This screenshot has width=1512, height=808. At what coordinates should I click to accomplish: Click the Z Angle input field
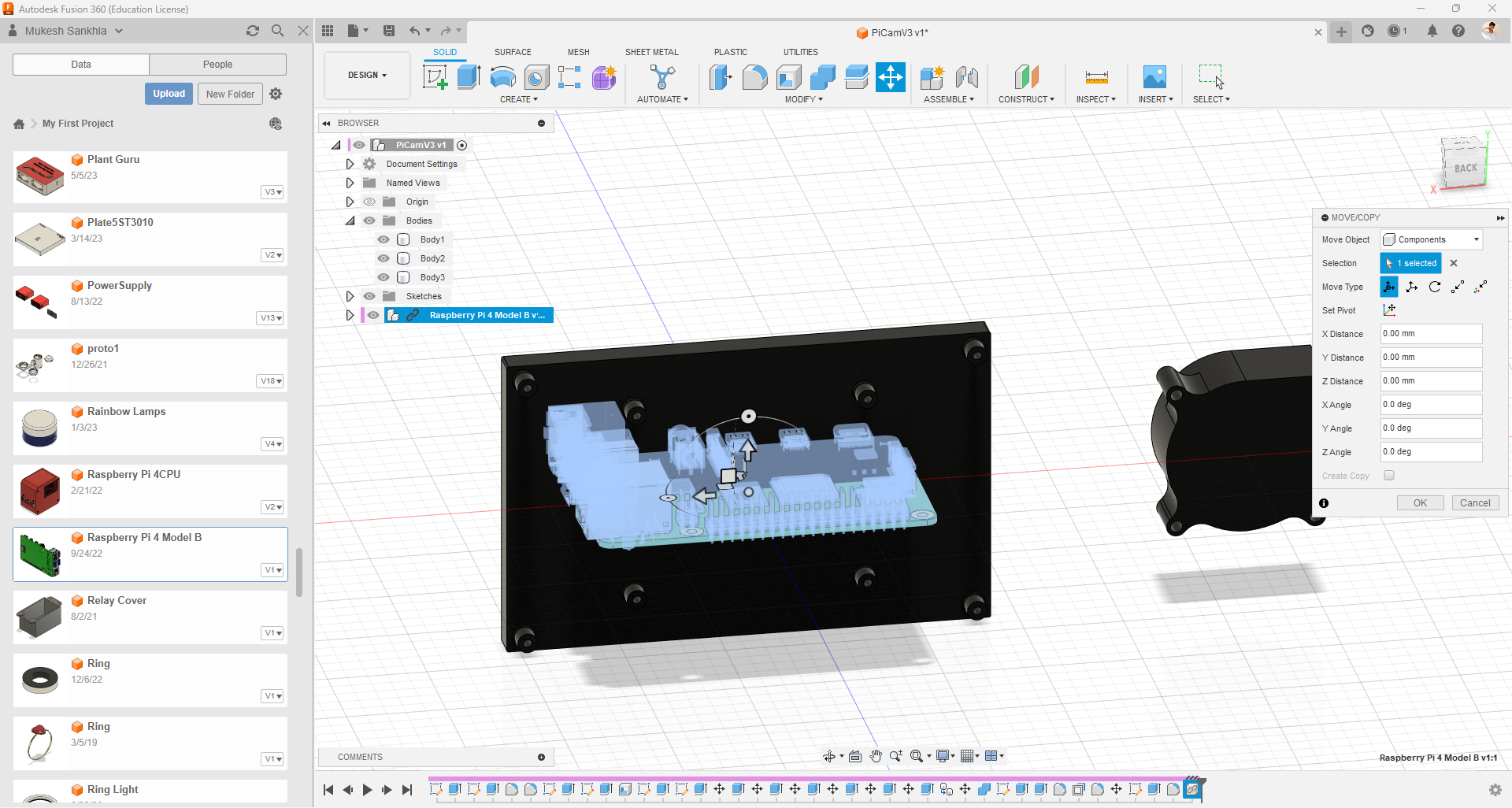tap(1432, 452)
